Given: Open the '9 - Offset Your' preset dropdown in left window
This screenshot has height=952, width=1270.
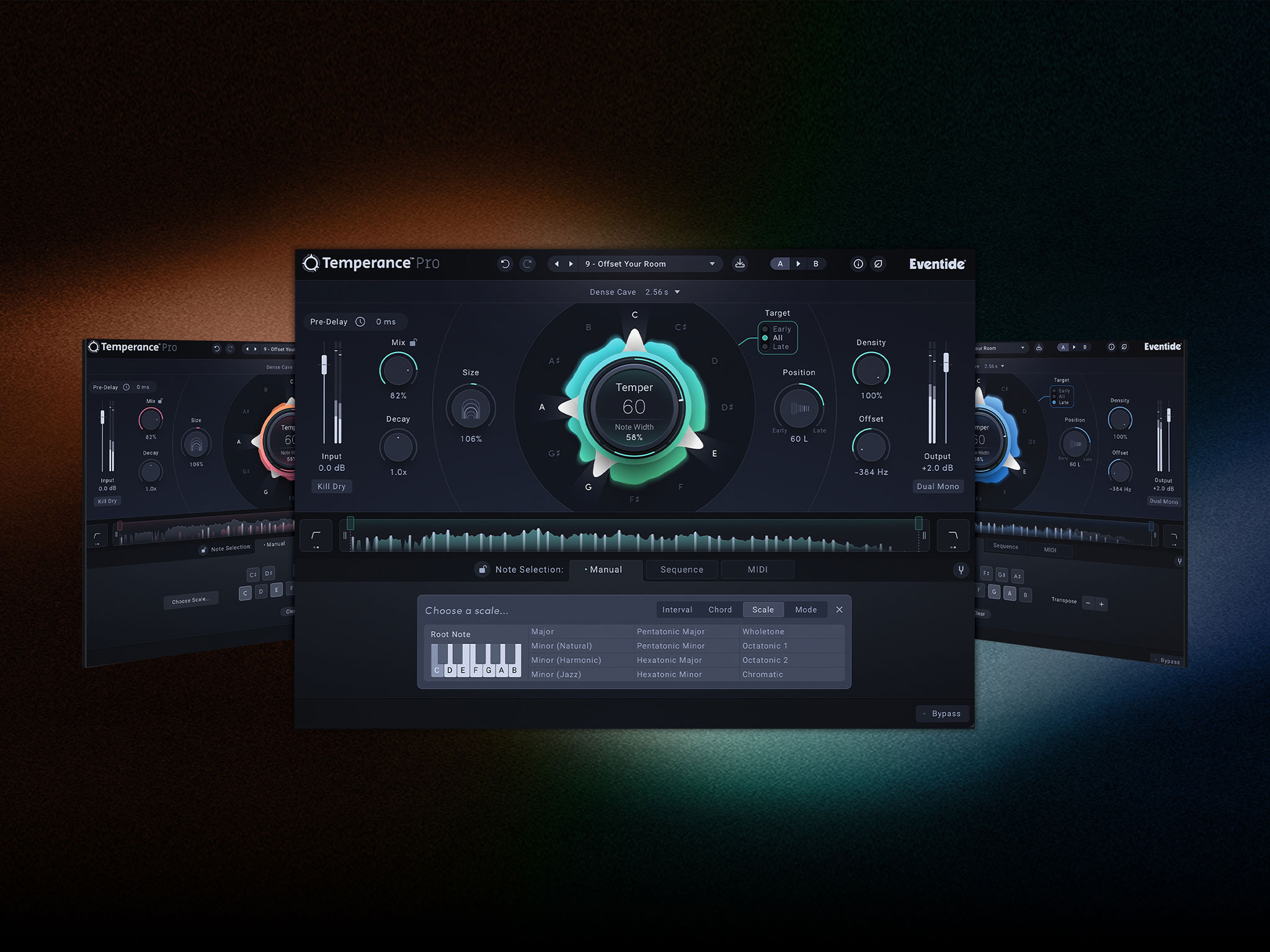Looking at the screenshot, I should click(278, 350).
